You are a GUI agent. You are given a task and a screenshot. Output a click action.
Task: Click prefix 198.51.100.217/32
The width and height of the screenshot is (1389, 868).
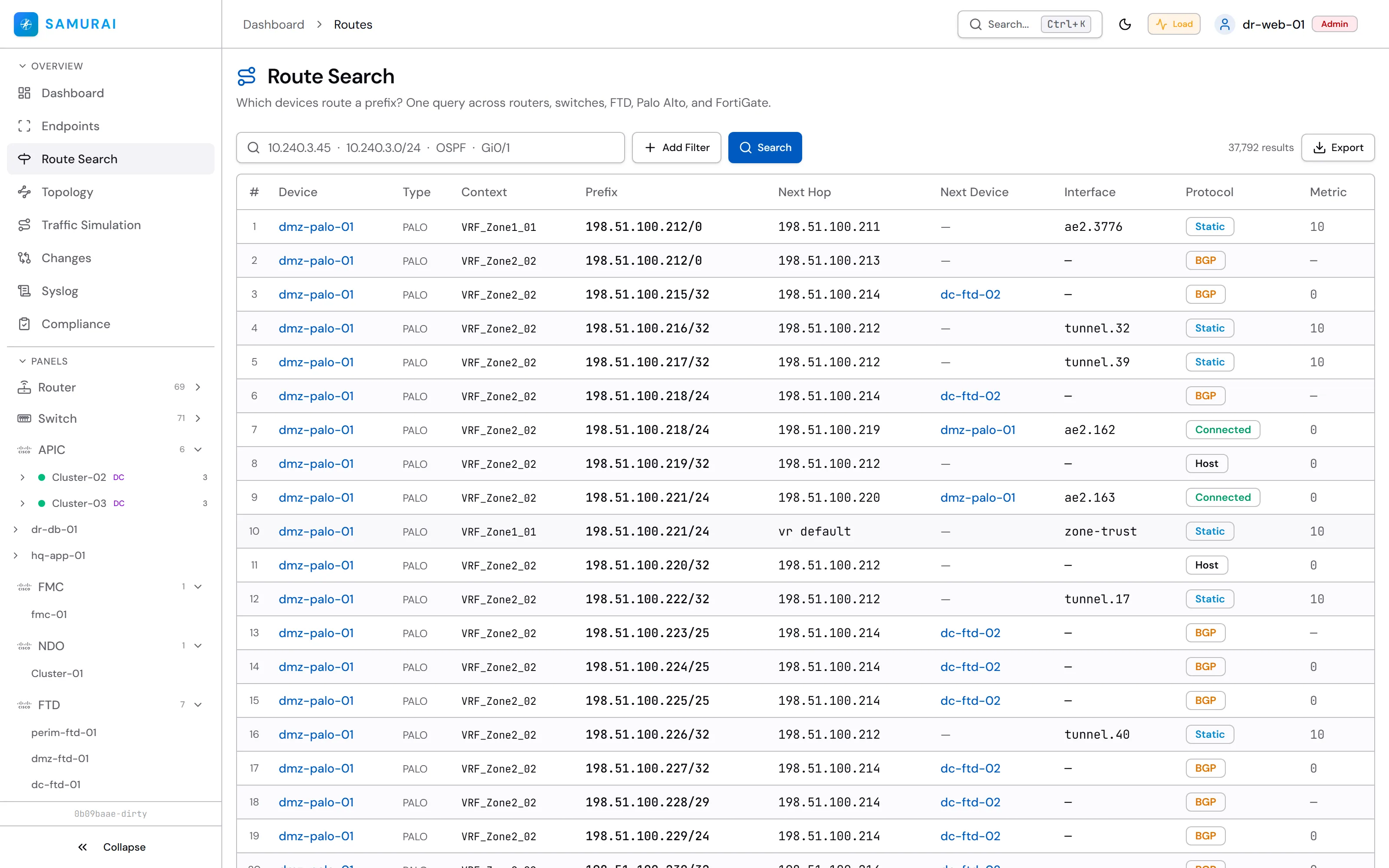click(x=647, y=362)
